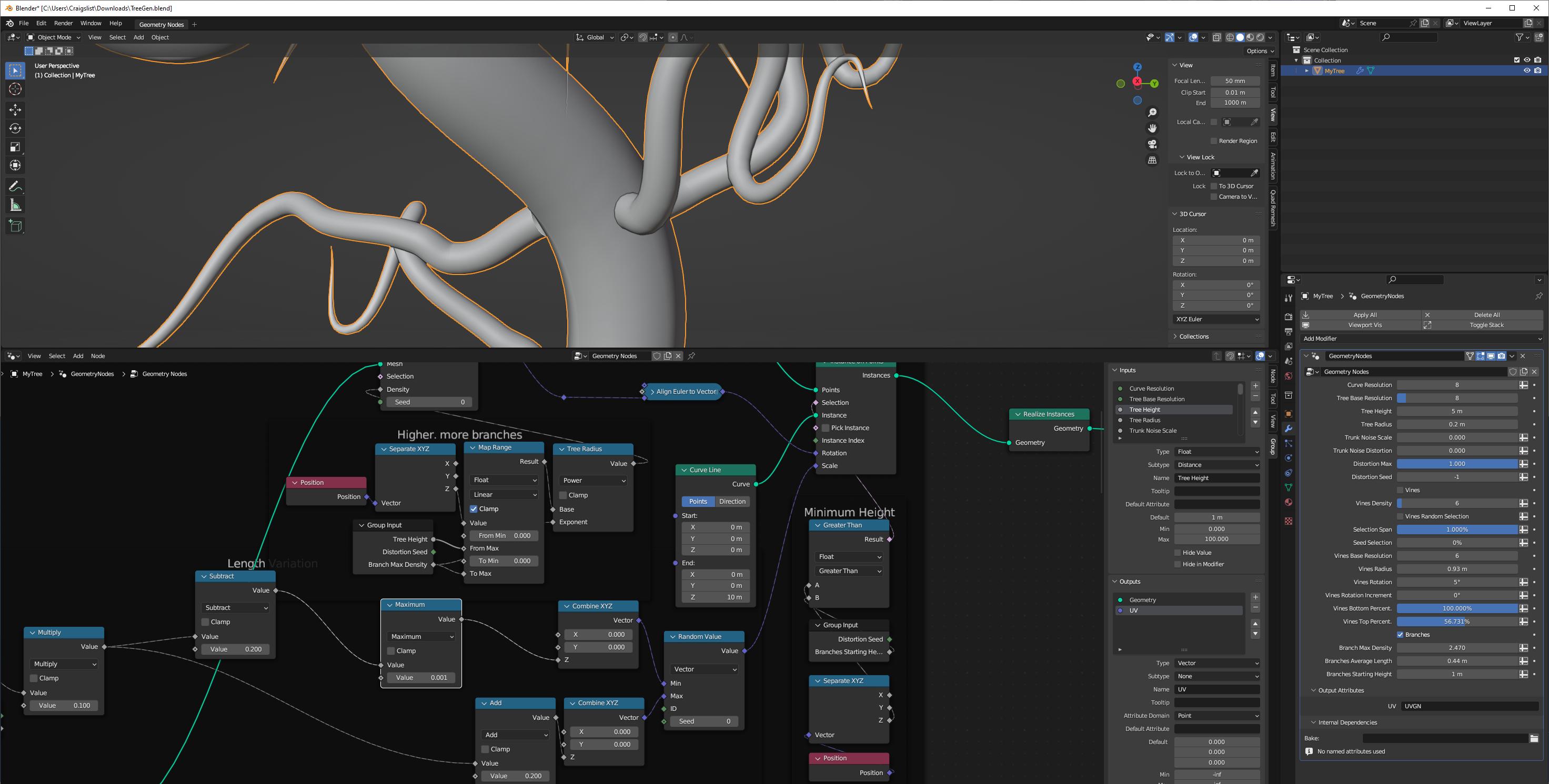Open the Material properties tab

[1288, 502]
